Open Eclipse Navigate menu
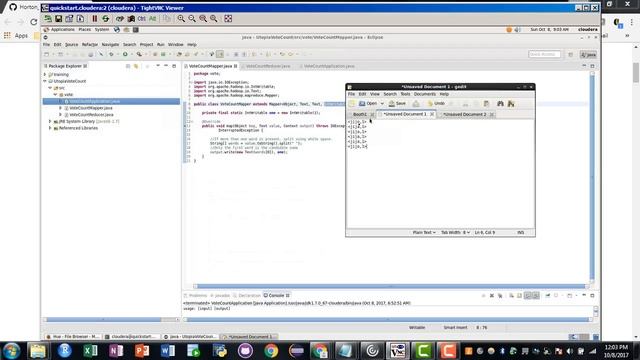The image size is (640, 360). pyautogui.click(x=110, y=44)
